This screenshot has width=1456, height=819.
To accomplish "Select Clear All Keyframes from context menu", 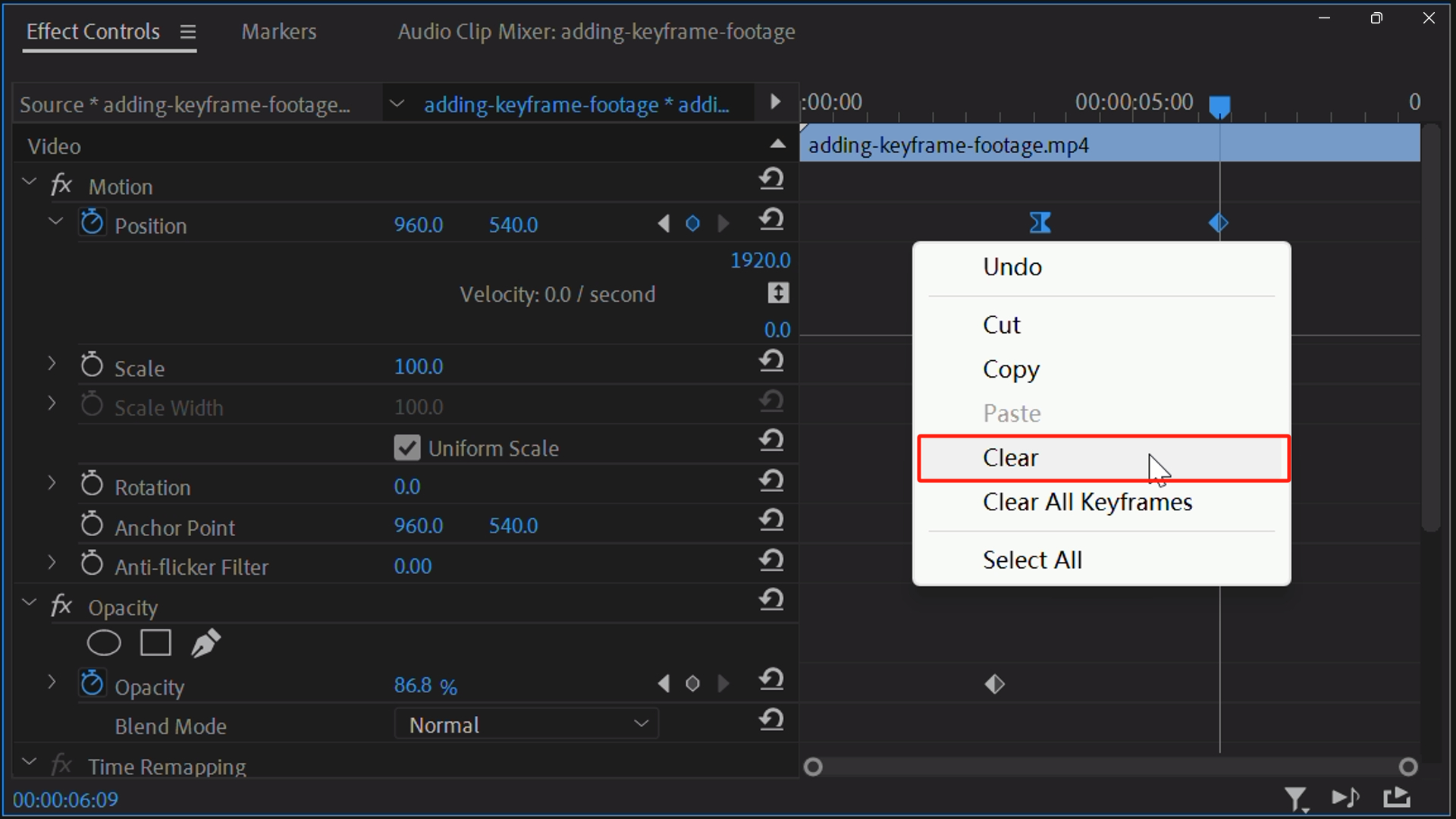I will pos(1087,502).
